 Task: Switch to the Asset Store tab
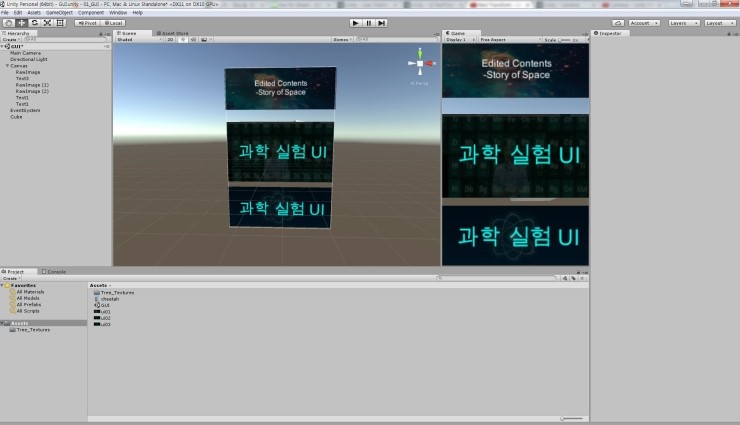[173, 33]
